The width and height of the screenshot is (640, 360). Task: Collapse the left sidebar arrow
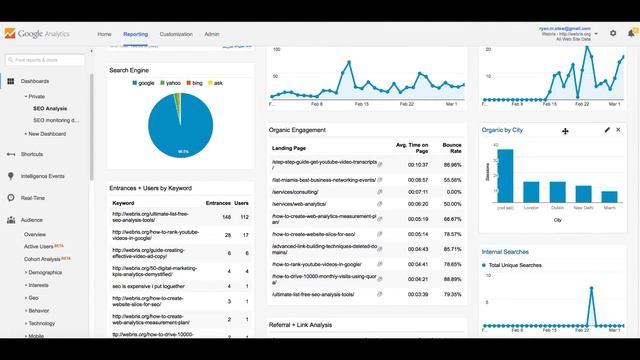(91, 51)
